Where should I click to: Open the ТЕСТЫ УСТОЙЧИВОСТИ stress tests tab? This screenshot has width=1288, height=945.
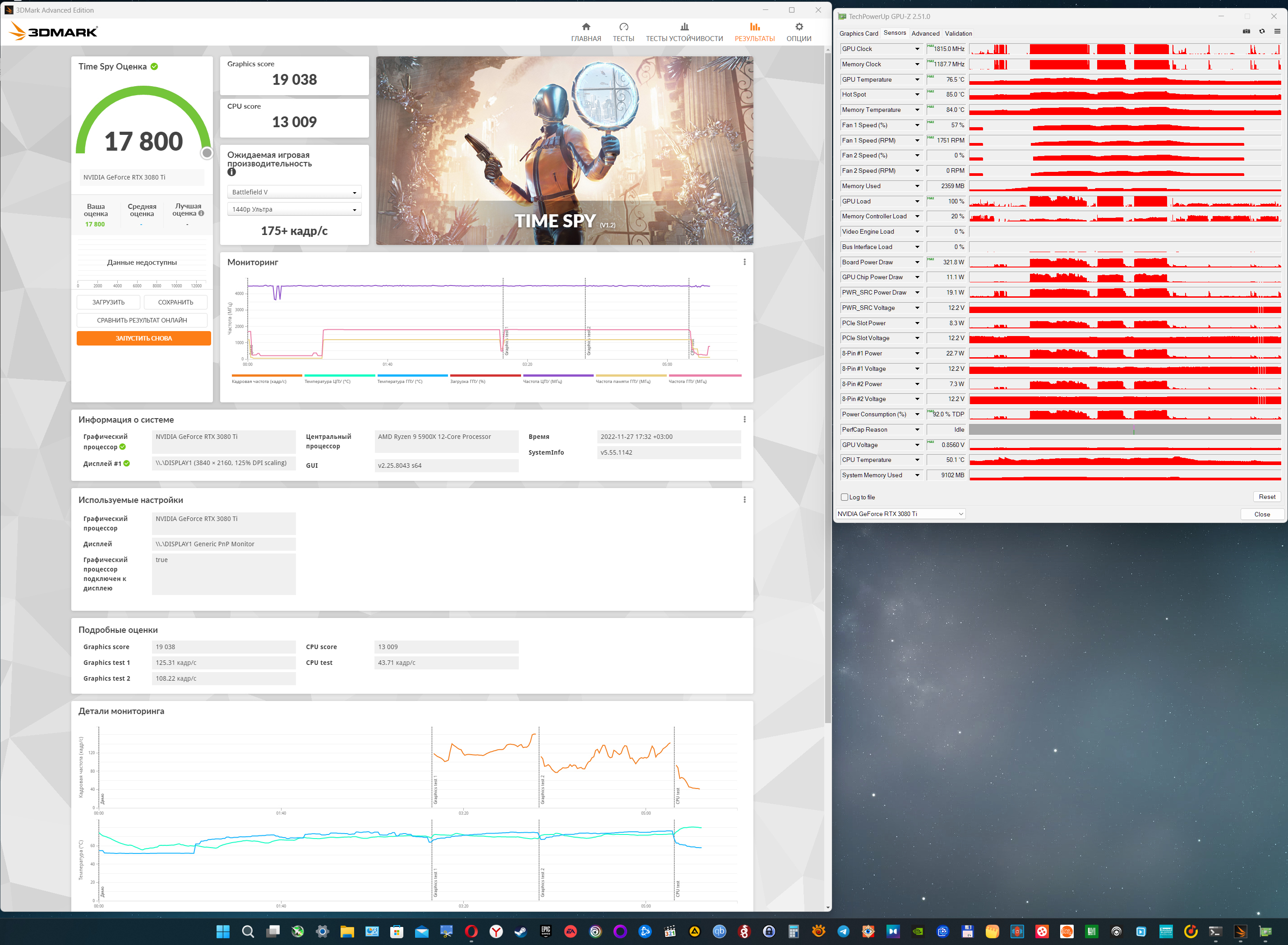pos(684,32)
